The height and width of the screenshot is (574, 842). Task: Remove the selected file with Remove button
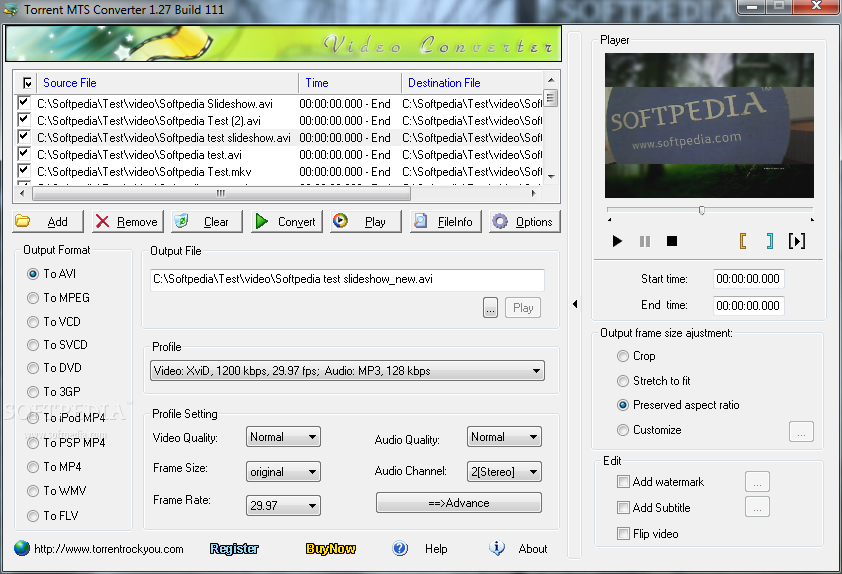click(x=127, y=221)
